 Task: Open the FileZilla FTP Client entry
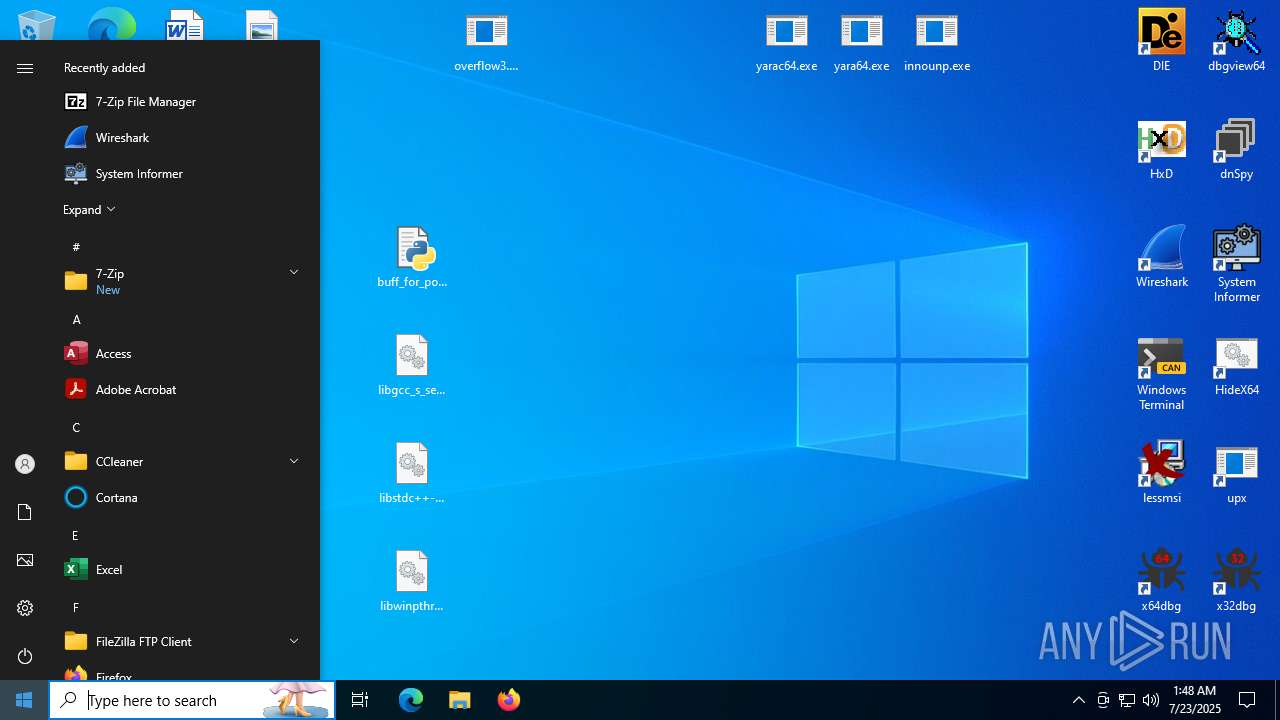point(184,641)
